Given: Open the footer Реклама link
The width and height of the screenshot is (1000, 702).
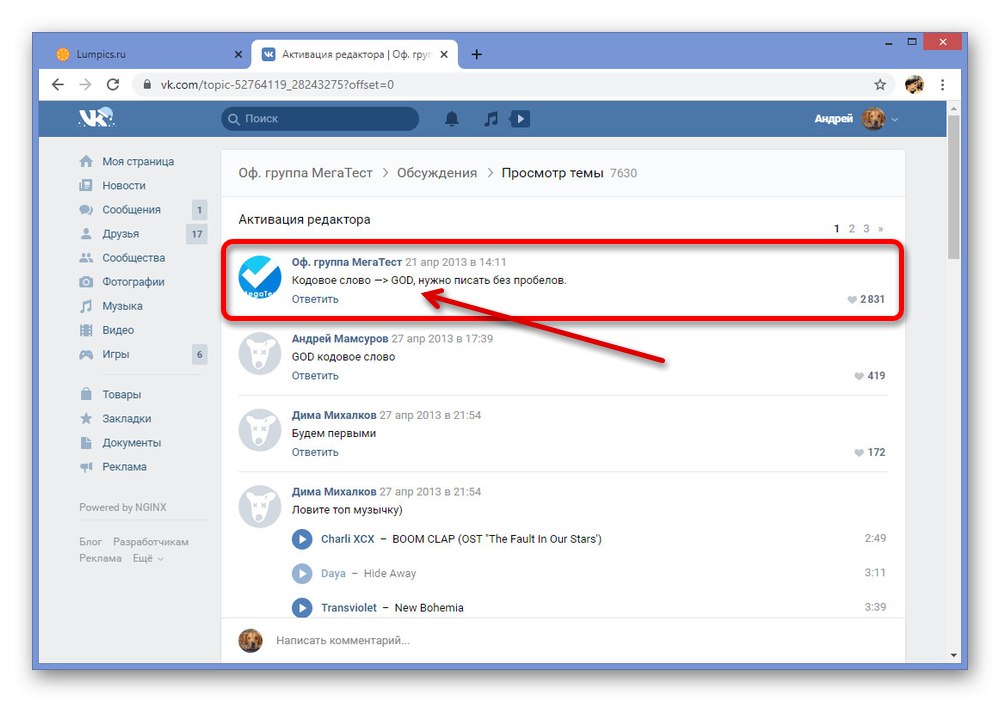Looking at the screenshot, I should (x=100, y=559).
